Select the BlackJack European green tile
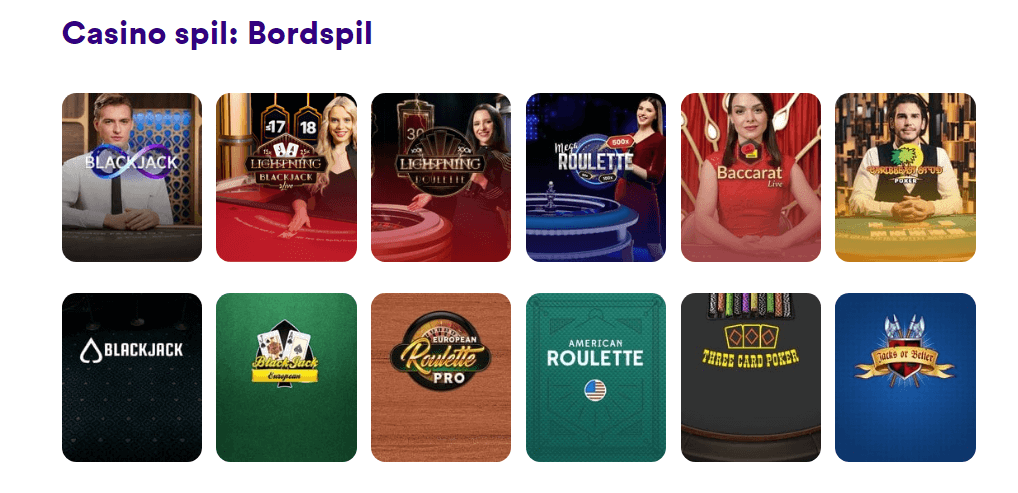The width and height of the screenshot is (1018, 493). coord(286,377)
